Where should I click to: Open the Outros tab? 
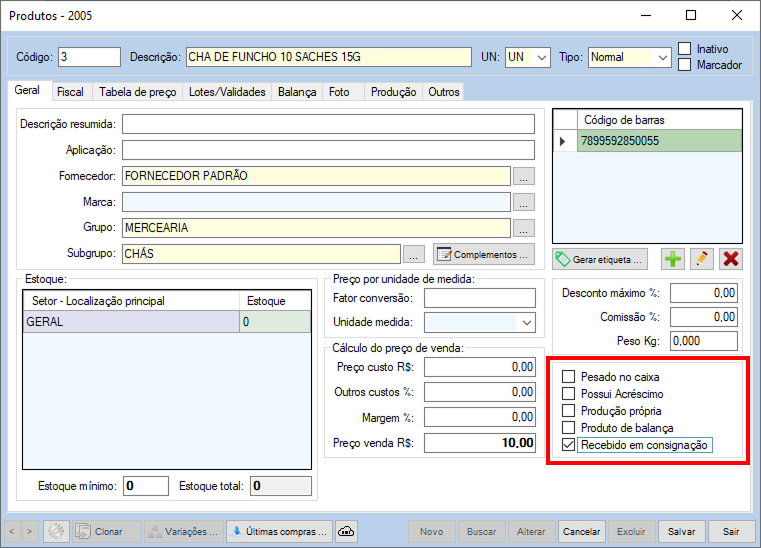[x=444, y=92]
